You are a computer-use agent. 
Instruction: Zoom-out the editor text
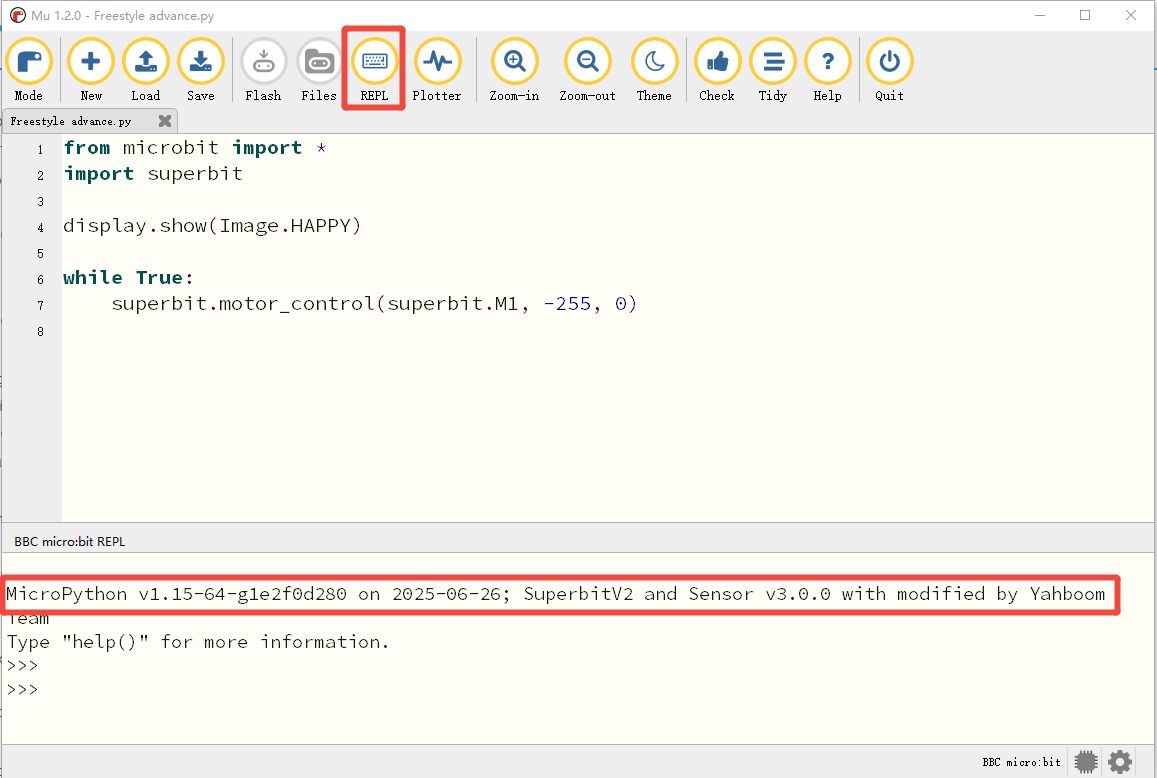pos(587,70)
